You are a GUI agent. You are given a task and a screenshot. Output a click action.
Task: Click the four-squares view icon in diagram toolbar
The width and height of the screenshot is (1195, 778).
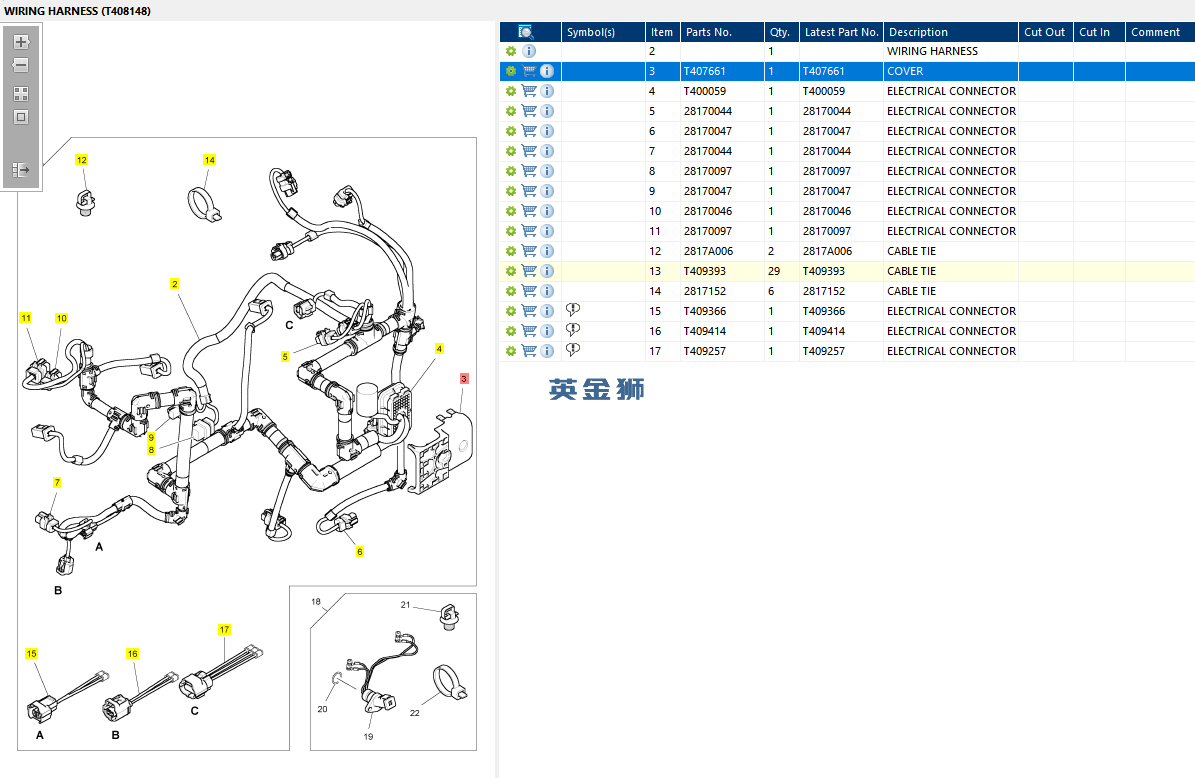(21, 94)
